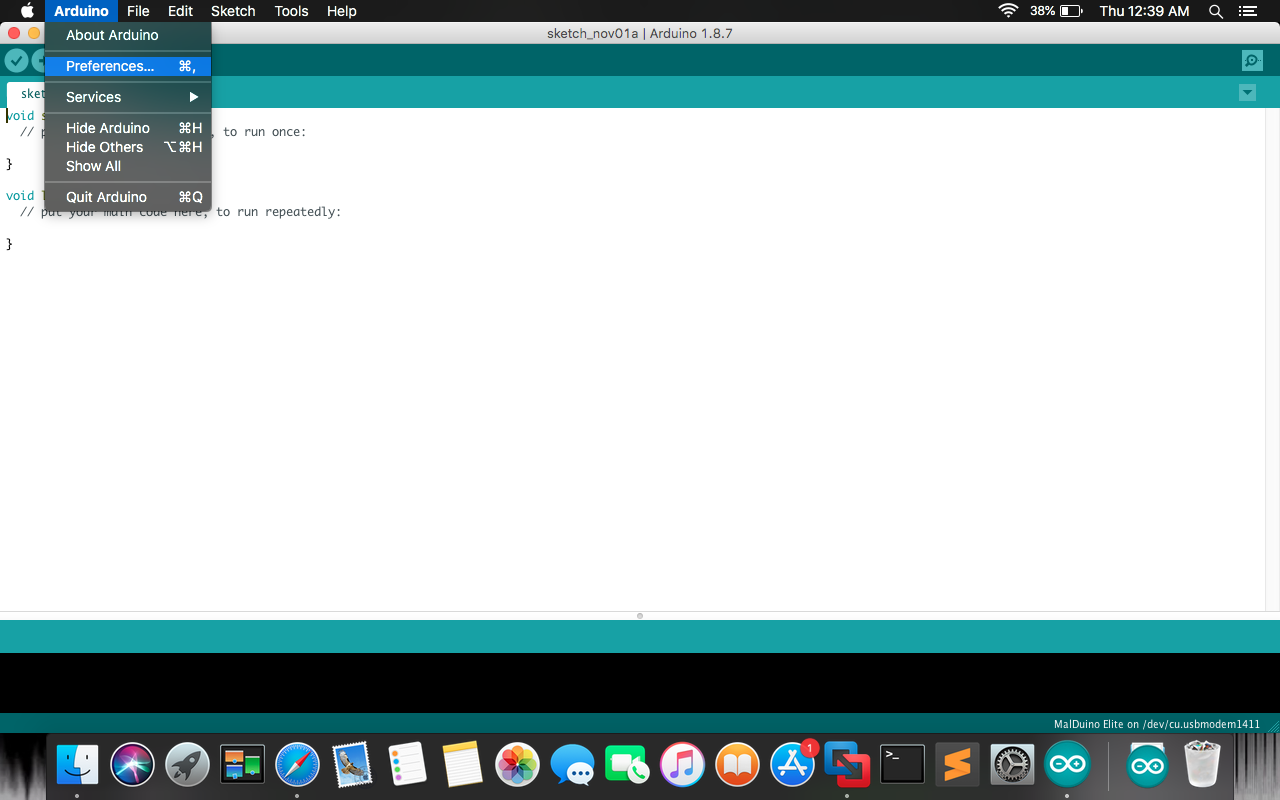Open Terminal from the Dock
Viewport: 1280px width, 800px height.
point(902,763)
